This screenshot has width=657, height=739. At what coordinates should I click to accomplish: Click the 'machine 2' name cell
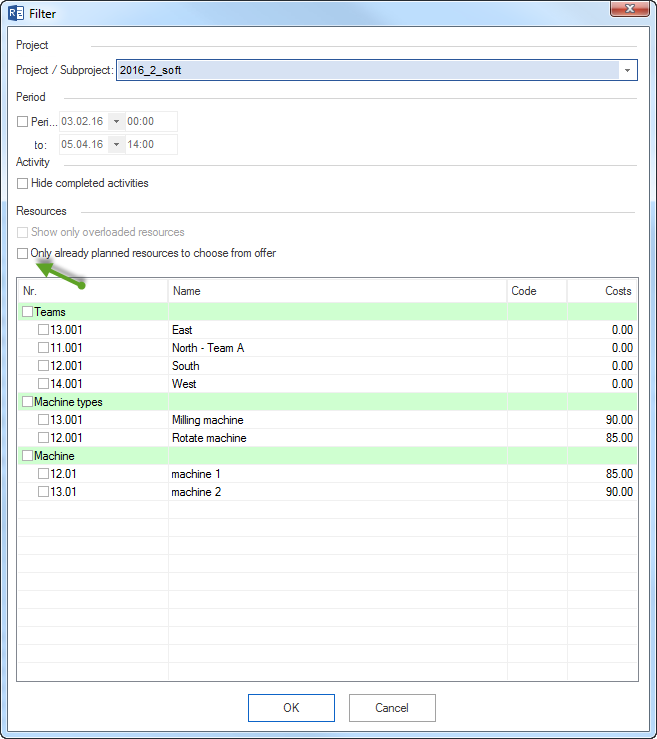point(337,492)
